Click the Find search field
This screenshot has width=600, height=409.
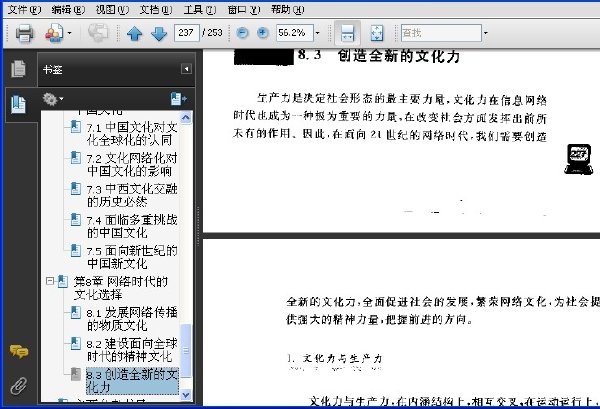441,33
